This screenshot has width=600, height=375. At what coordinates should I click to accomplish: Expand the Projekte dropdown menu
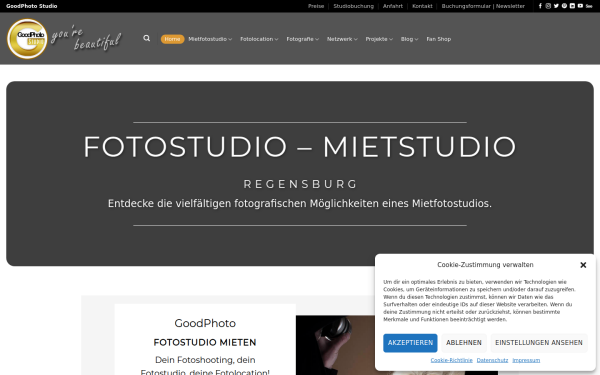pos(379,39)
